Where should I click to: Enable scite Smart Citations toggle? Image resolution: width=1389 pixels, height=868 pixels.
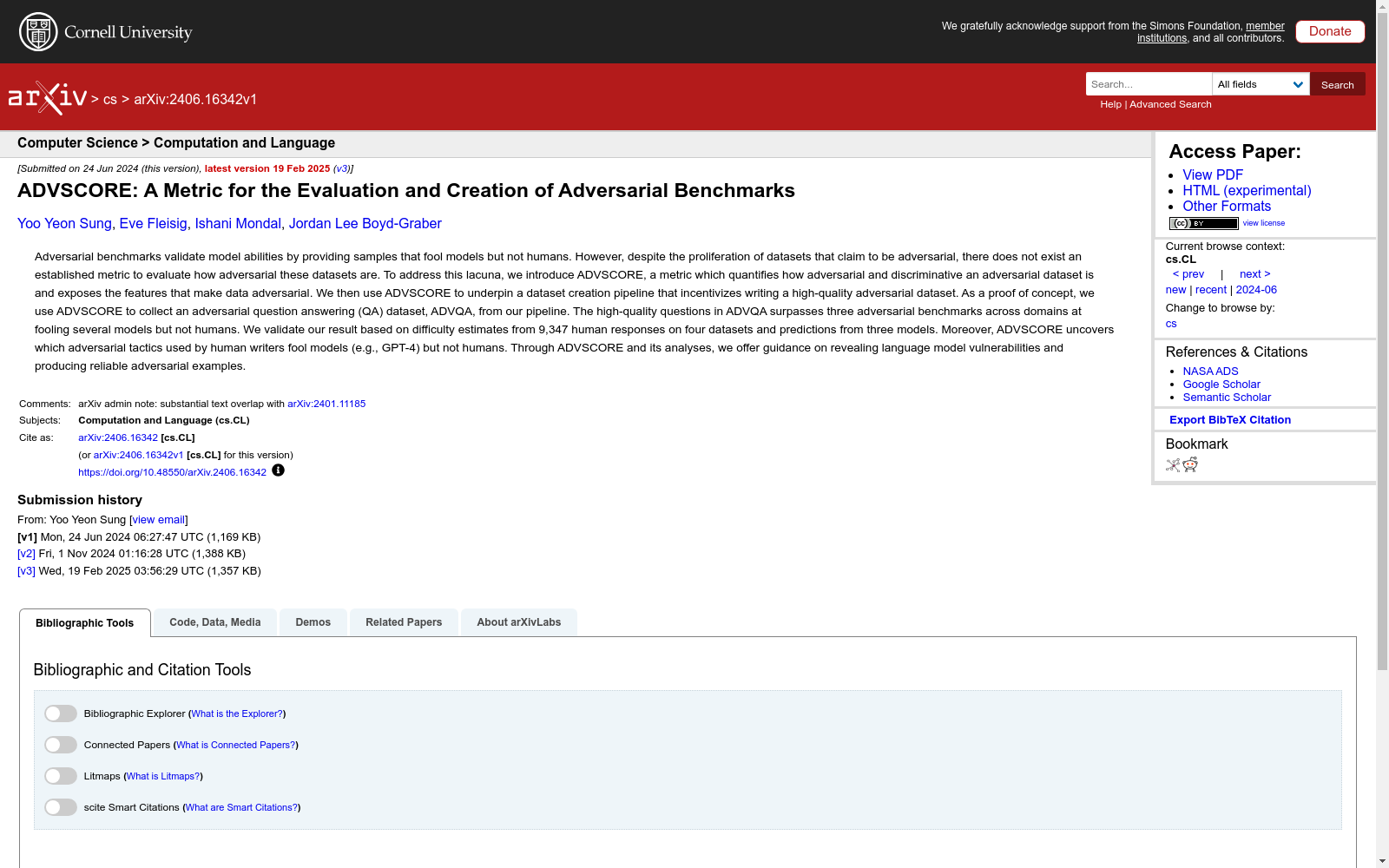61,807
